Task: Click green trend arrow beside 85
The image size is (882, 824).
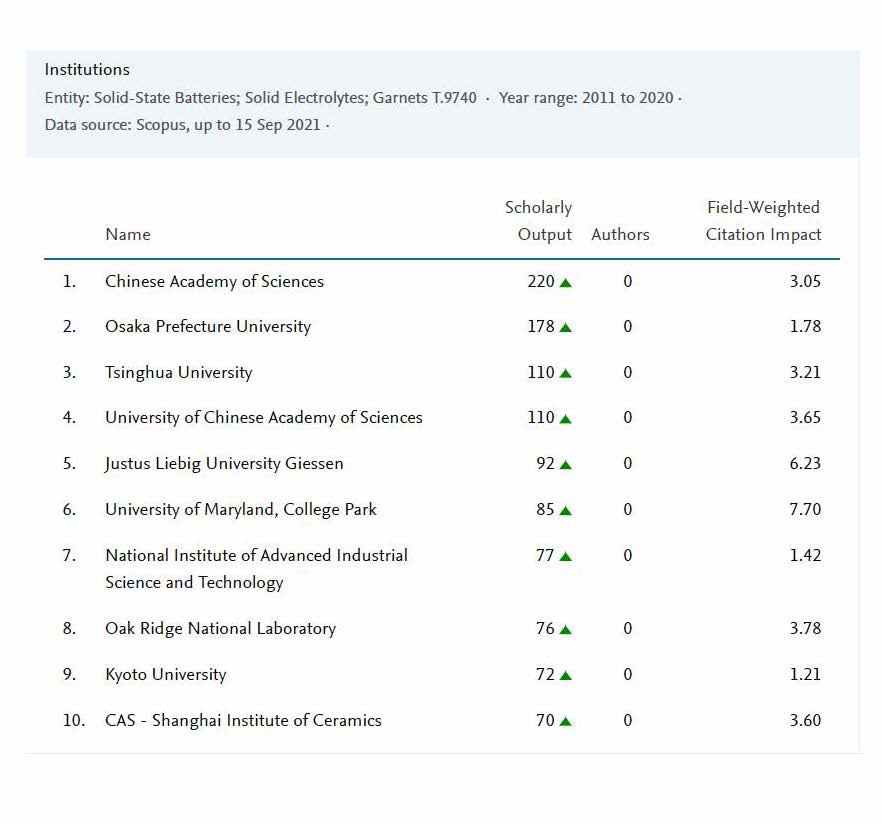Action: pos(566,511)
